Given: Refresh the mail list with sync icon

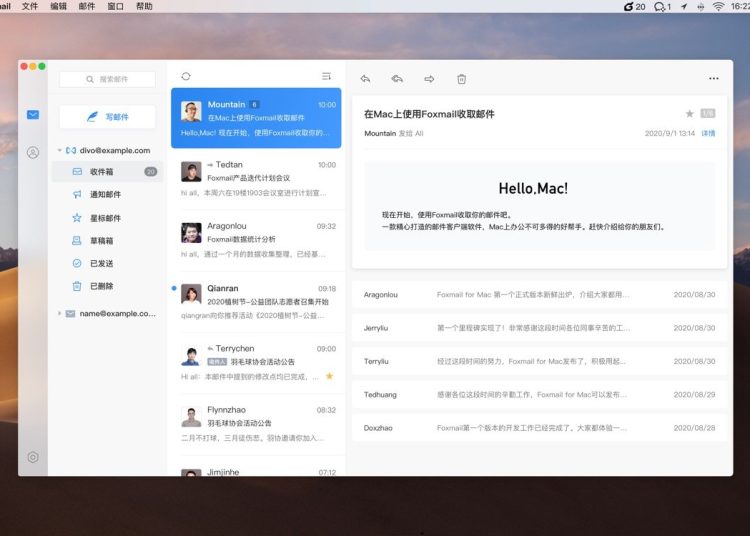Looking at the screenshot, I should [x=186, y=76].
